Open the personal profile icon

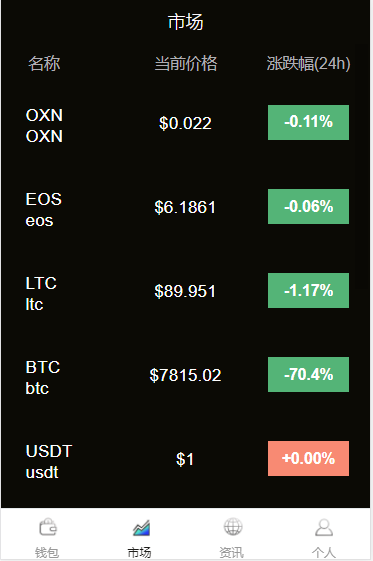click(x=324, y=527)
